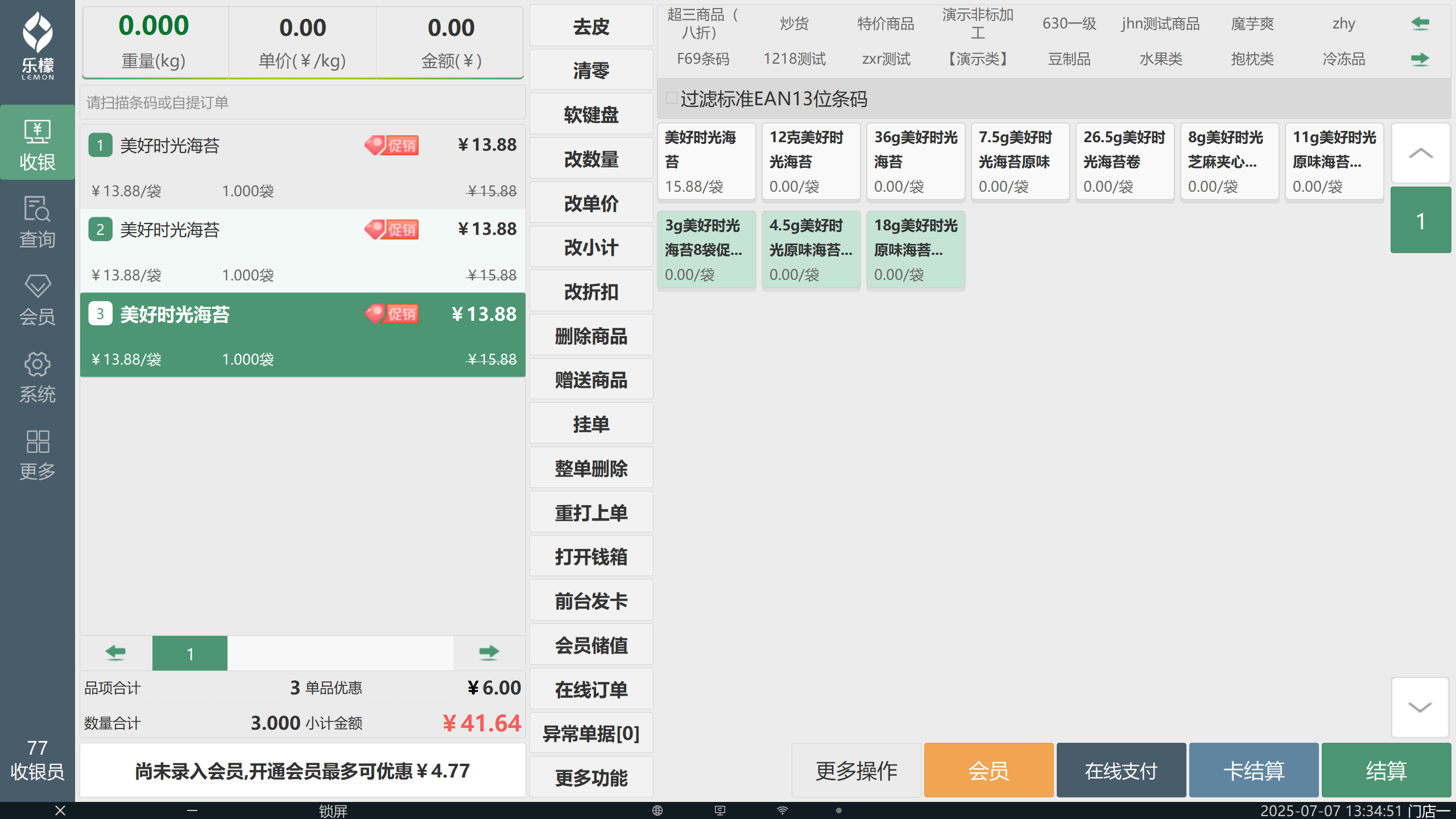Click 删除商品 to delete item
This screenshot has width=1456, height=819.
[591, 336]
